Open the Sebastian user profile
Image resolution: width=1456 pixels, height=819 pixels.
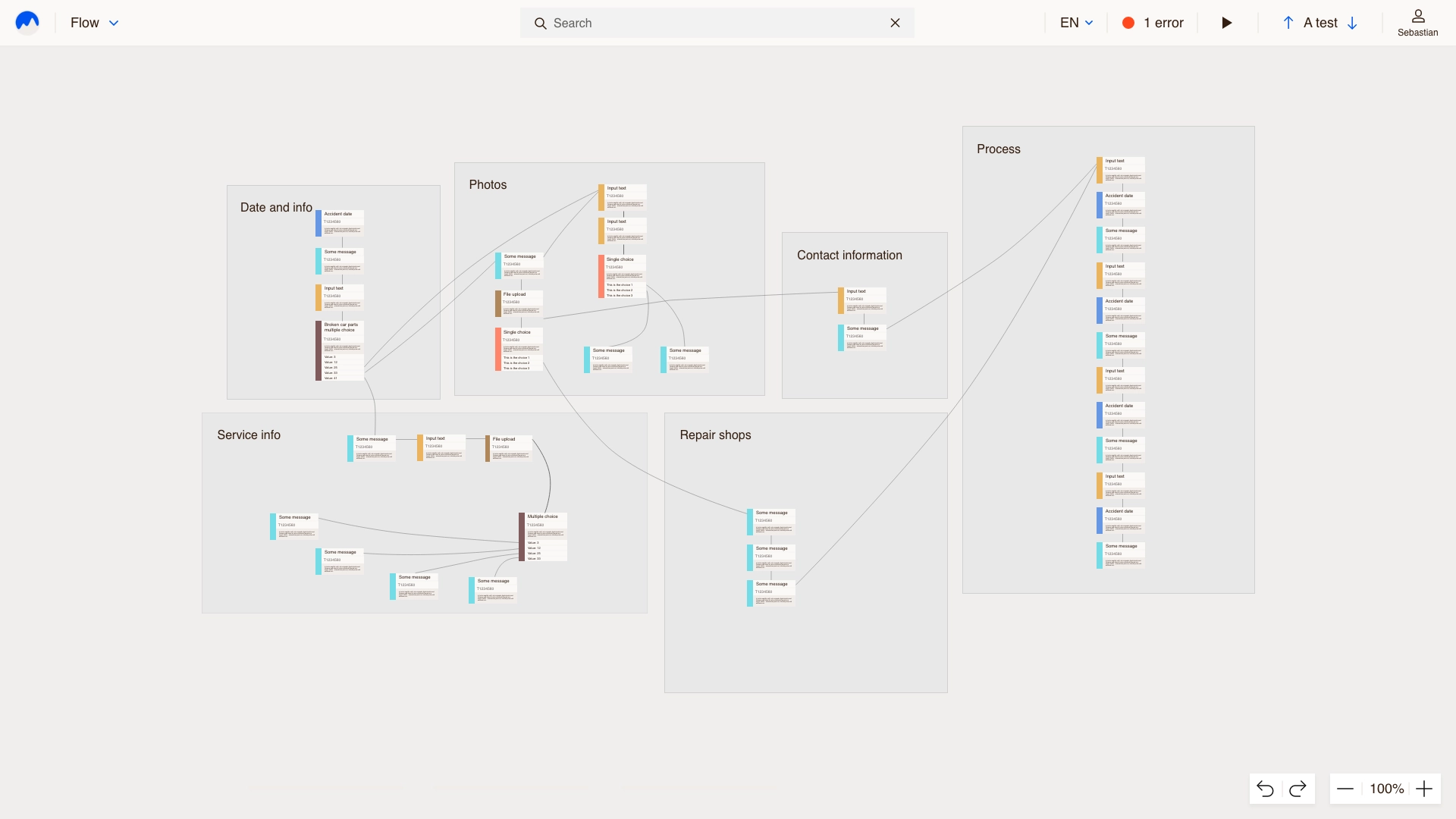[x=1417, y=23]
